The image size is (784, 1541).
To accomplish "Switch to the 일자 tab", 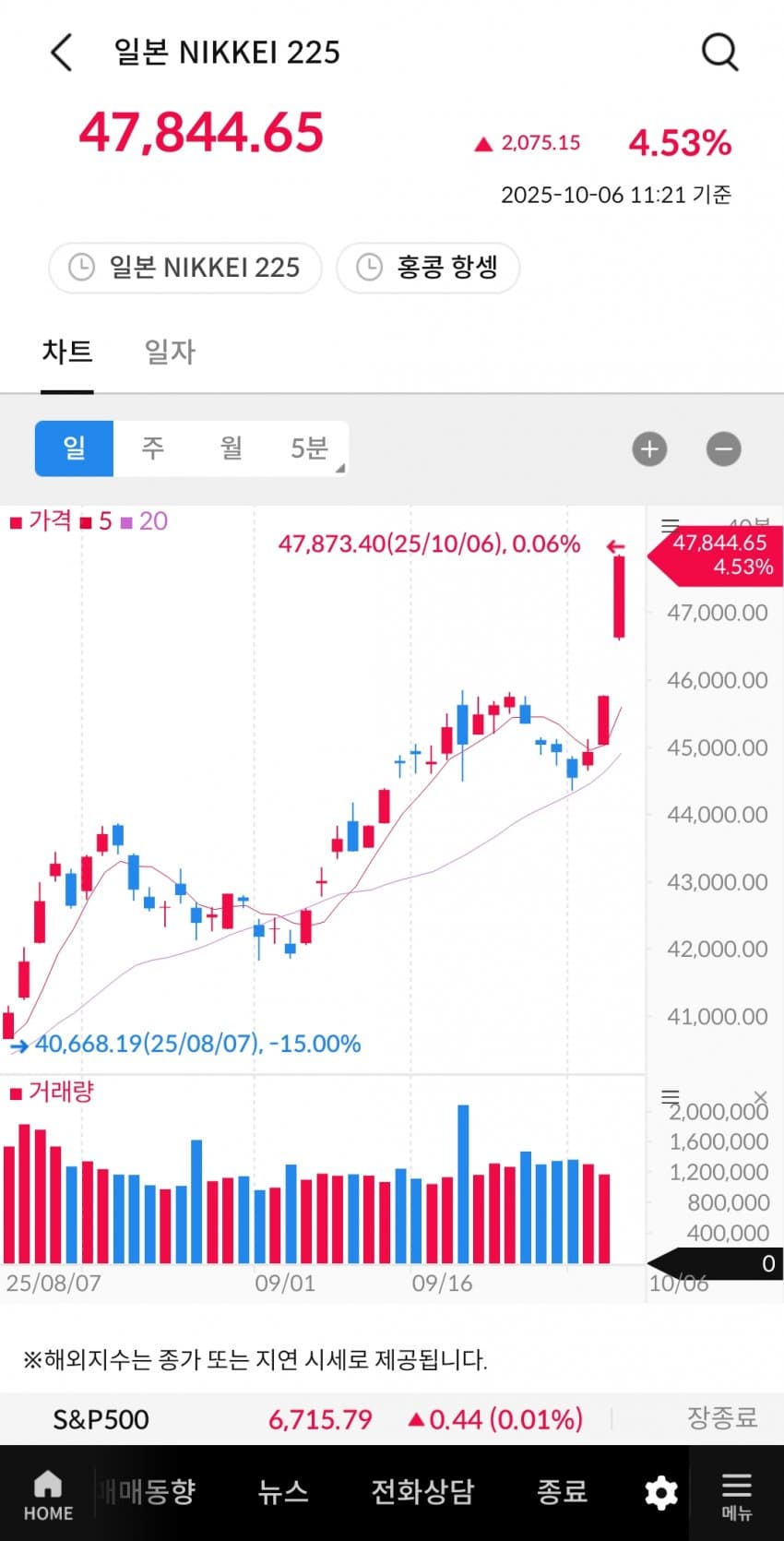I will [170, 352].
